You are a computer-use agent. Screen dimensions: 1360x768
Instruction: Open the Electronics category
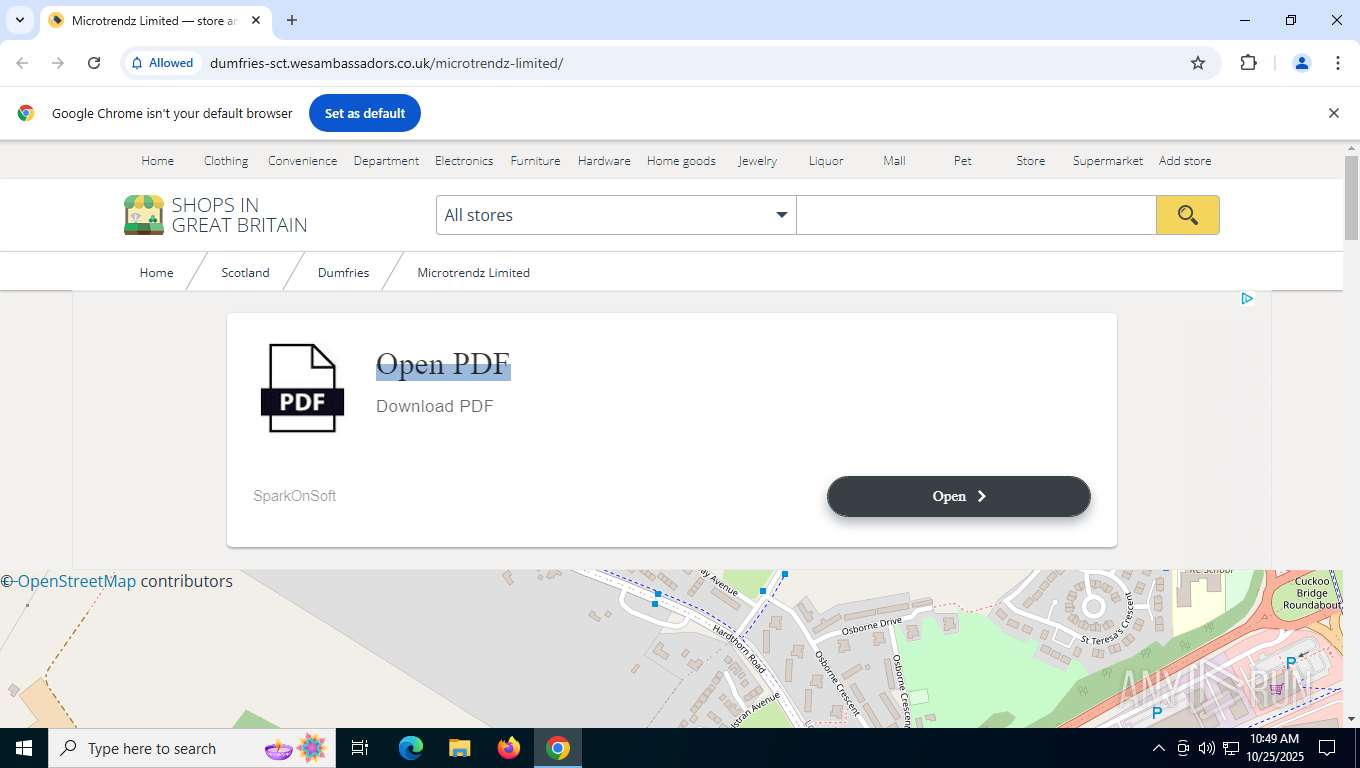point(464,161)
